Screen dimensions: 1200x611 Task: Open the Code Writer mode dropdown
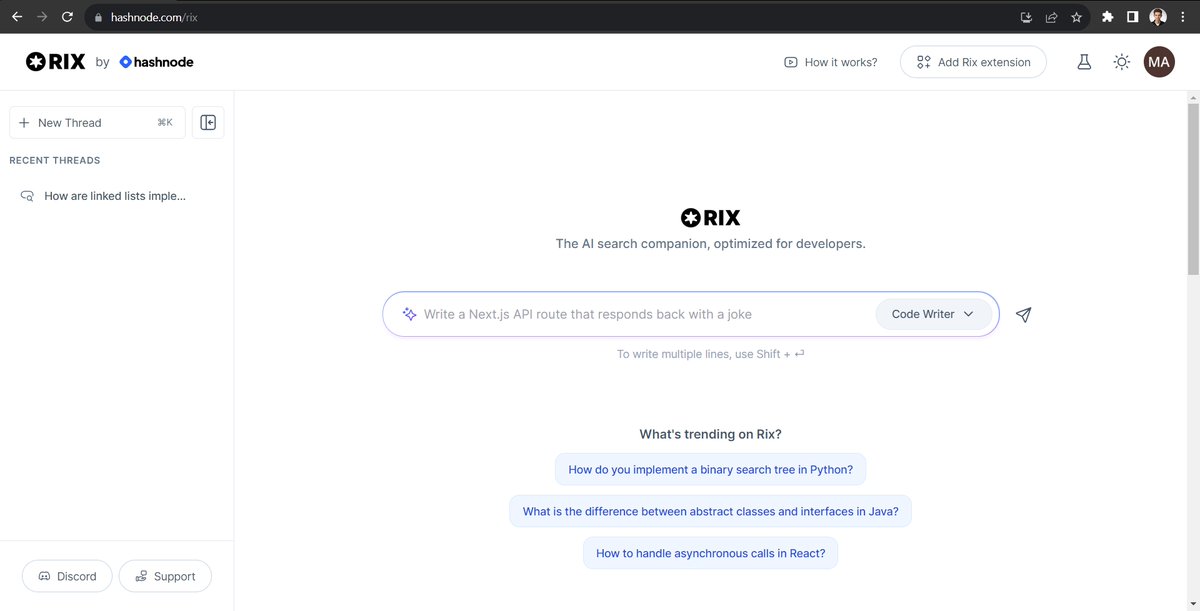pyautogui.click(x=933, y=313)
